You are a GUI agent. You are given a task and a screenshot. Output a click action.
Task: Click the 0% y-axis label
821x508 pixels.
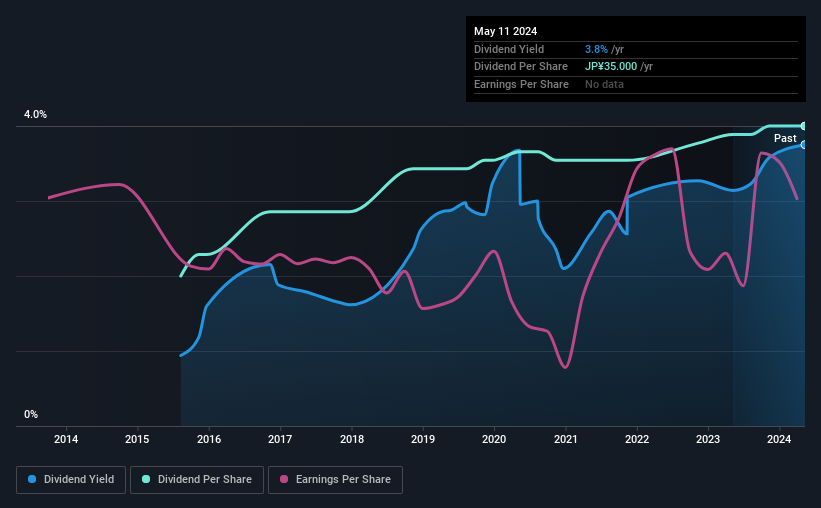tap(31, 414)
